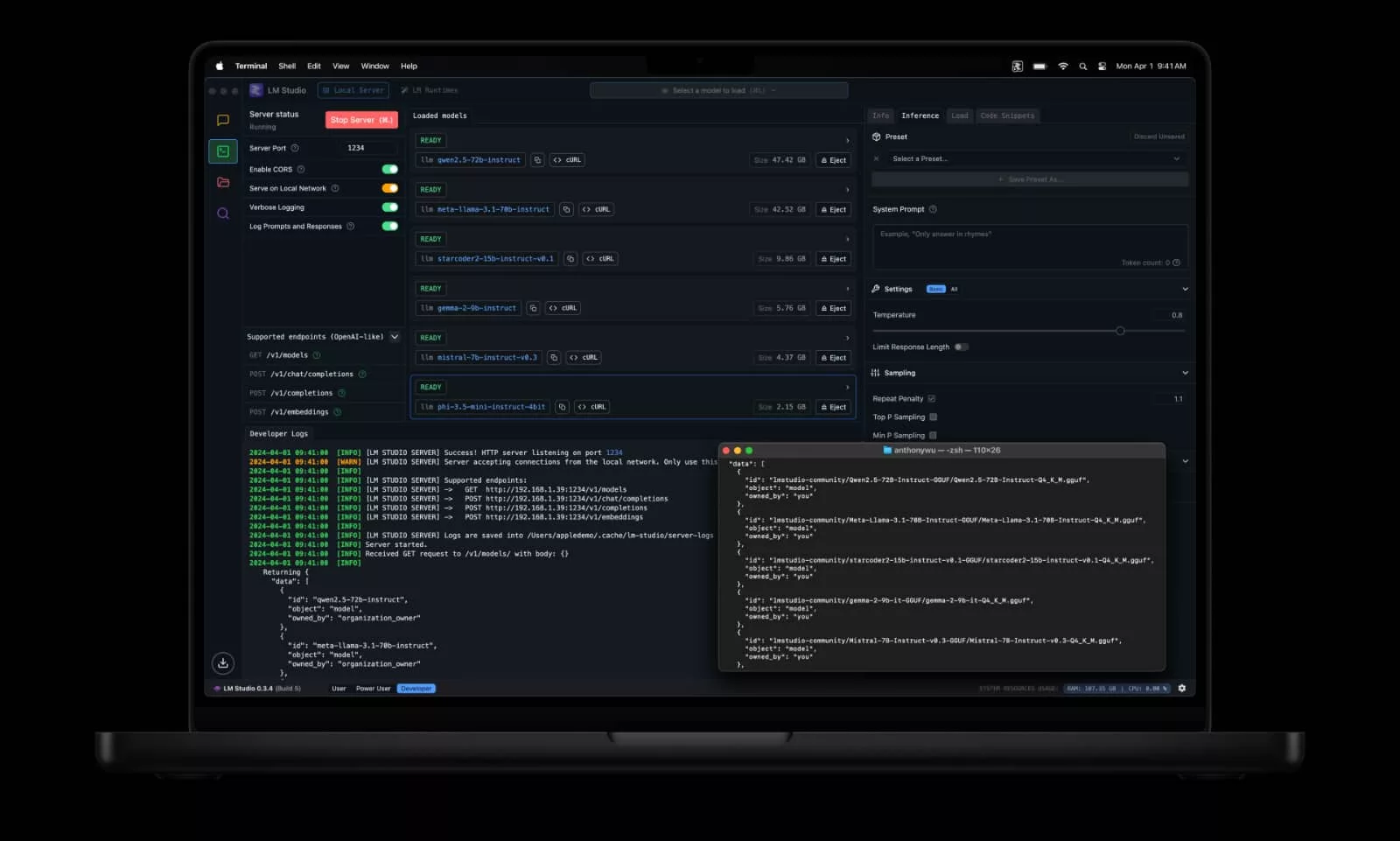Viewport: 1400px width, 841px height.
Task: Switch to the Code Snippets tab
Action: point(1007,116)
